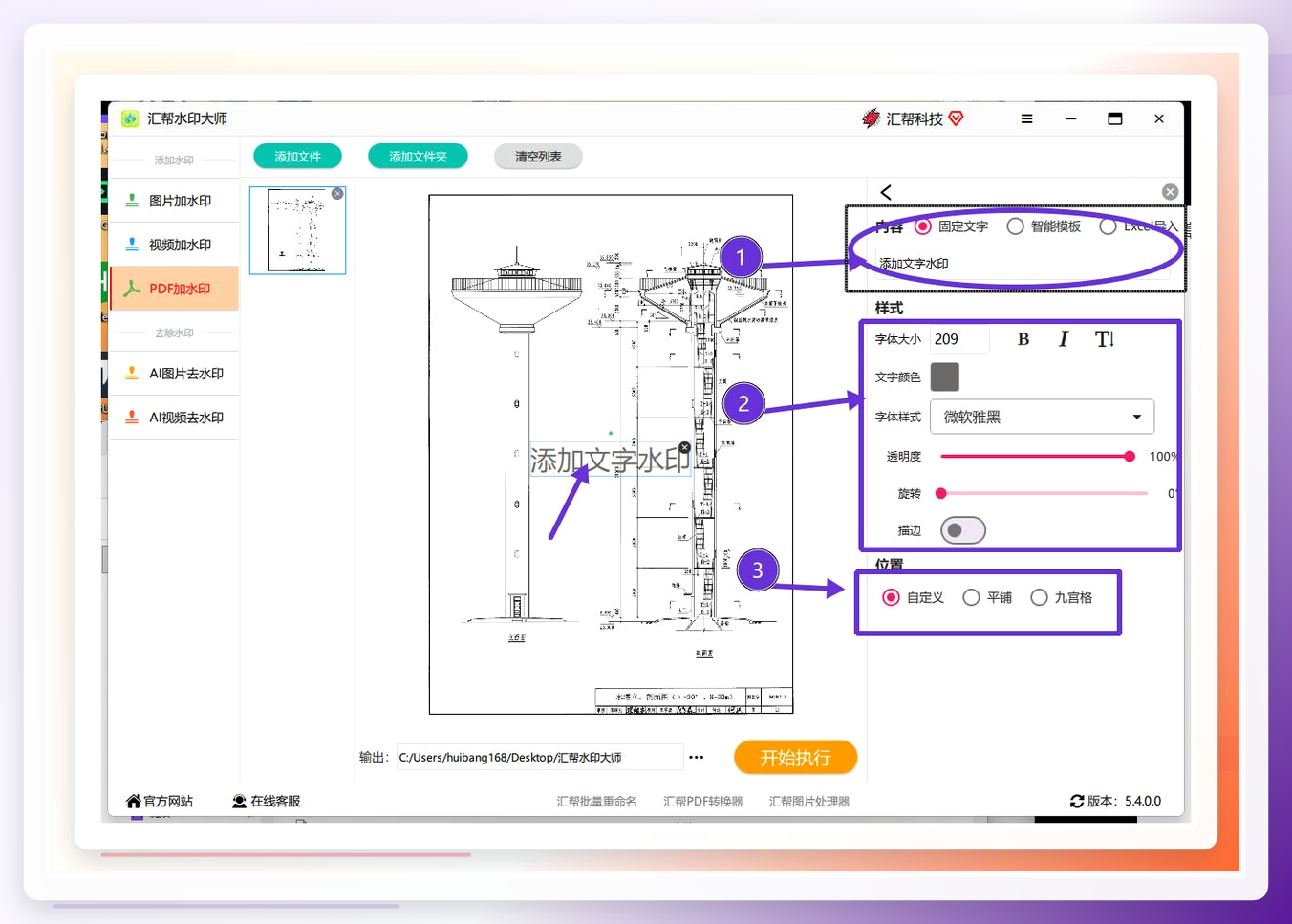The width and height of the screenshot is (1292, 924).
Task: Open the 微软雅黑 font style dropdown
Action: coord(1043,417)
